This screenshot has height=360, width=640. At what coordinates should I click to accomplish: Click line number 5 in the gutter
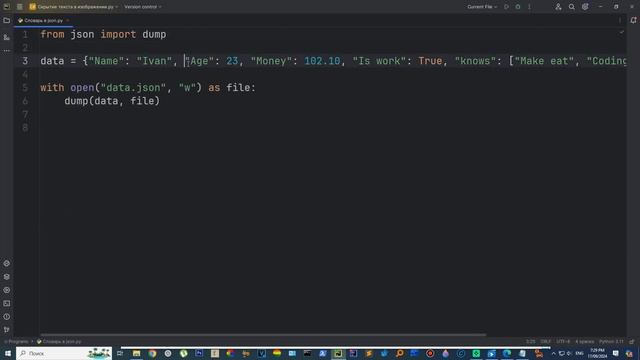[25, 88]
